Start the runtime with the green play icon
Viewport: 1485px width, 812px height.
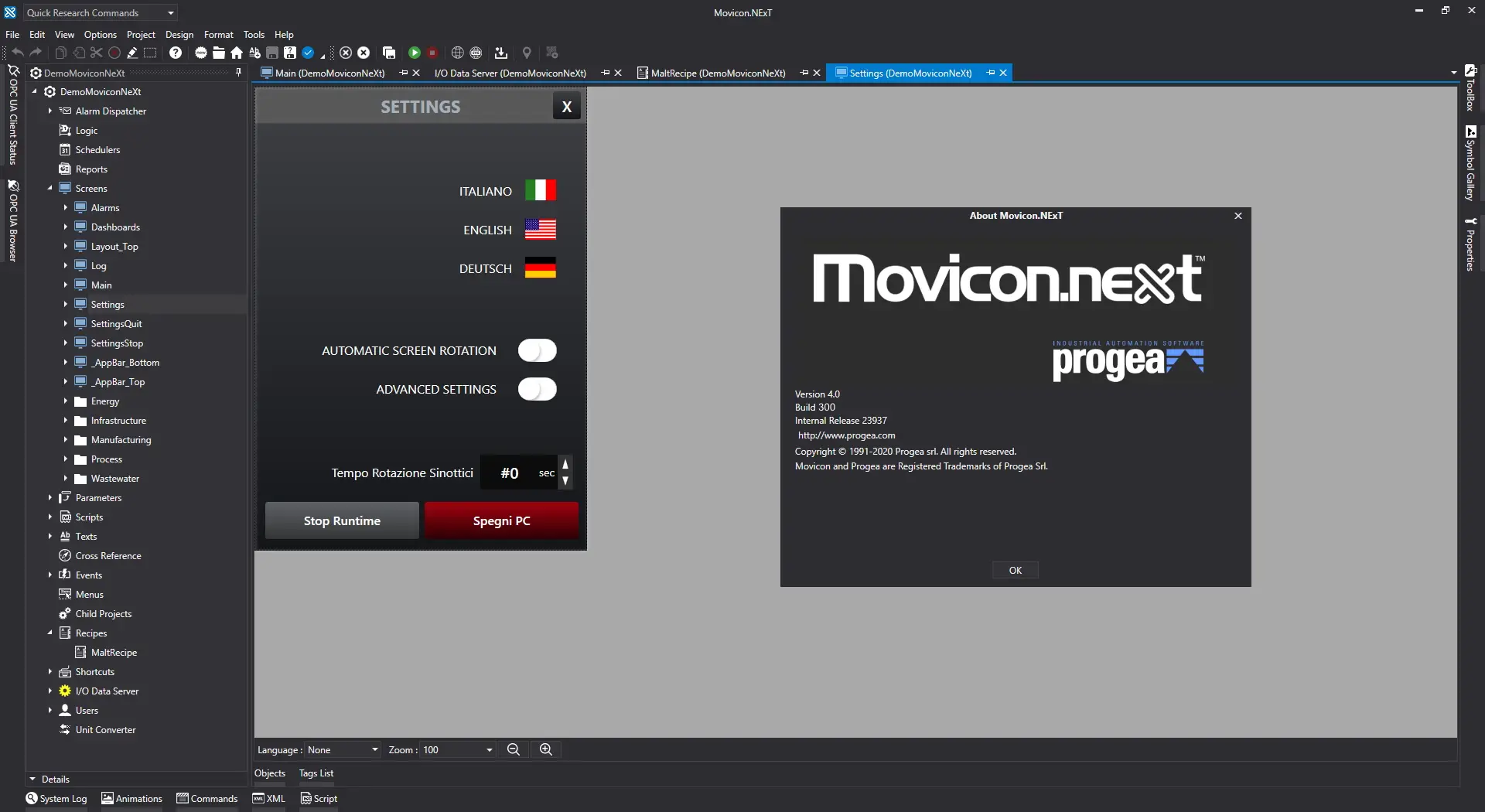coord(415,53)
